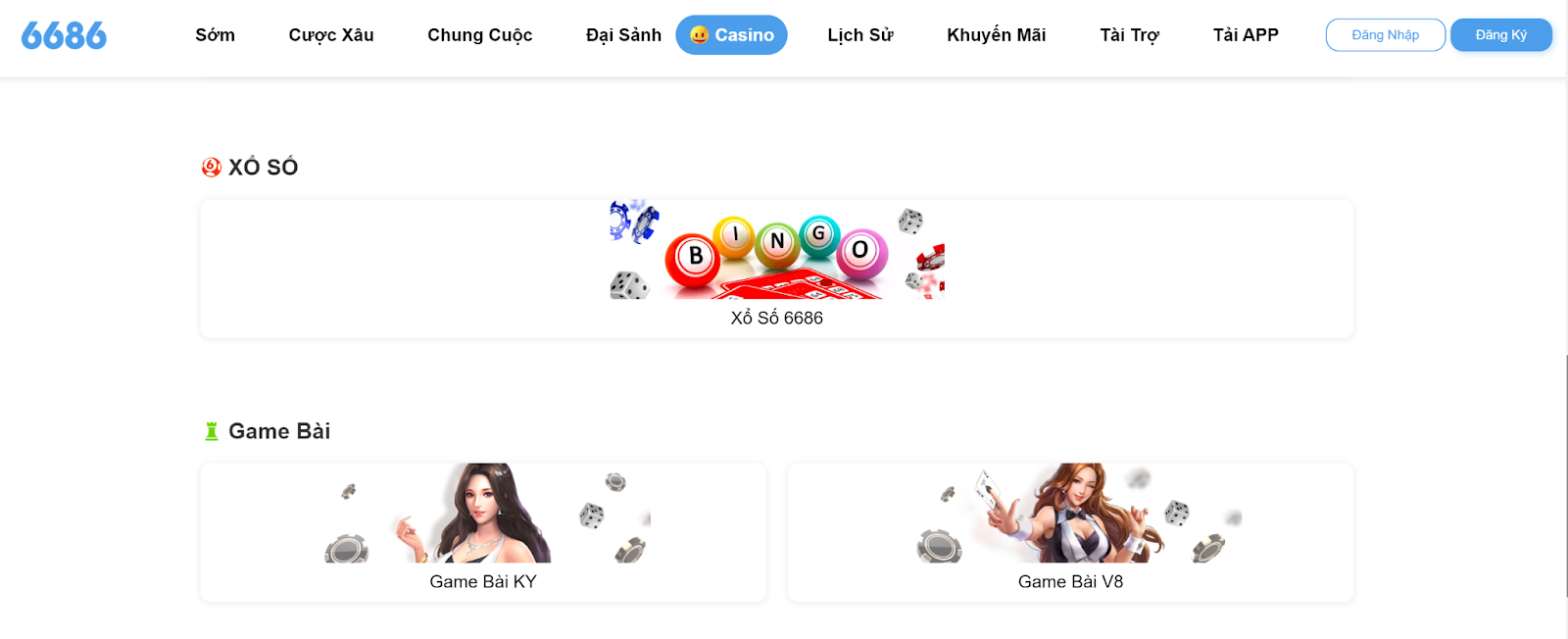Open the Đại Sảnh menu item
The height and width of the screenshot is (639, 1568).
tap(623, 35)
